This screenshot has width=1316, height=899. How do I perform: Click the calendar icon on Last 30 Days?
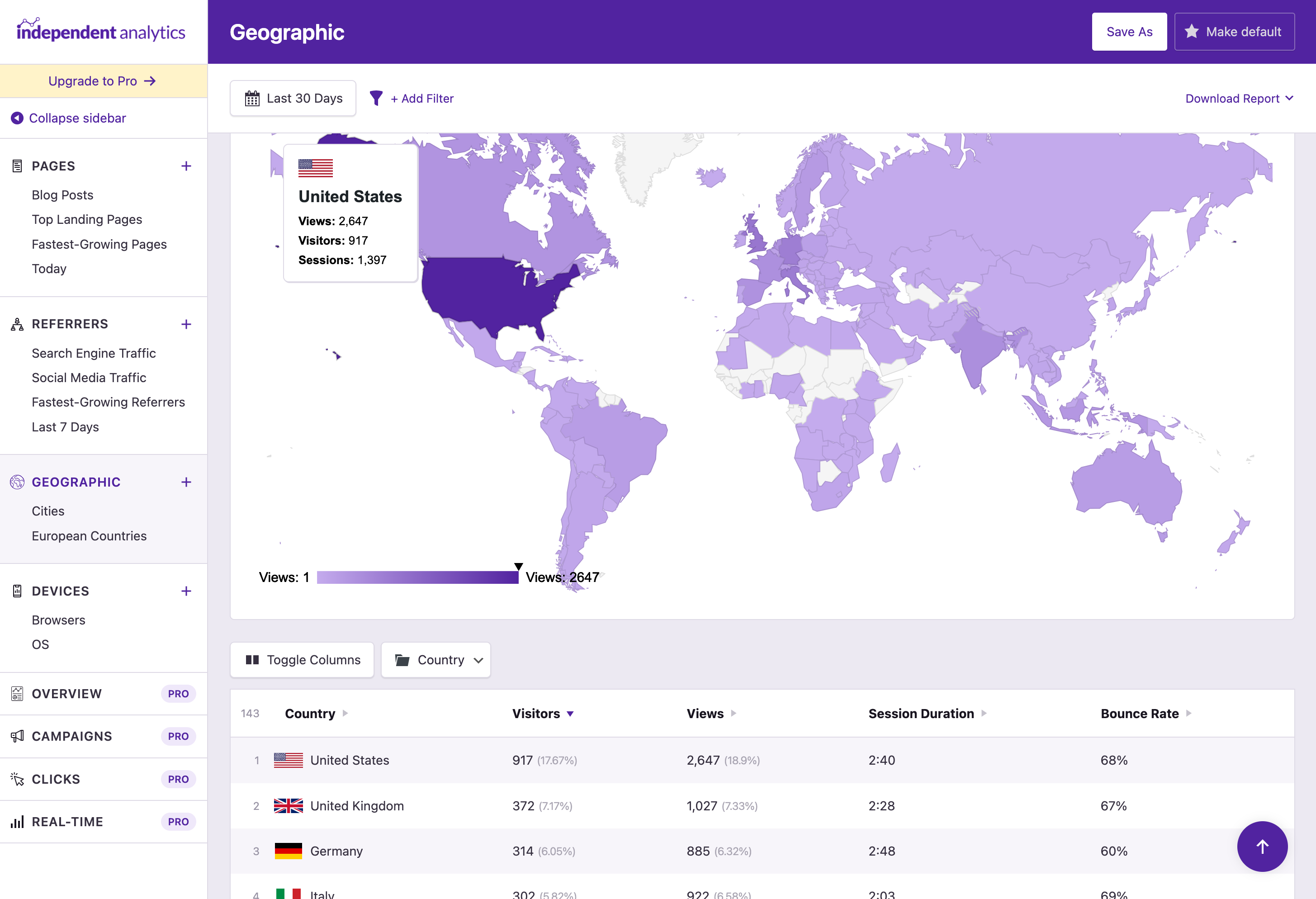coord(253,98)
